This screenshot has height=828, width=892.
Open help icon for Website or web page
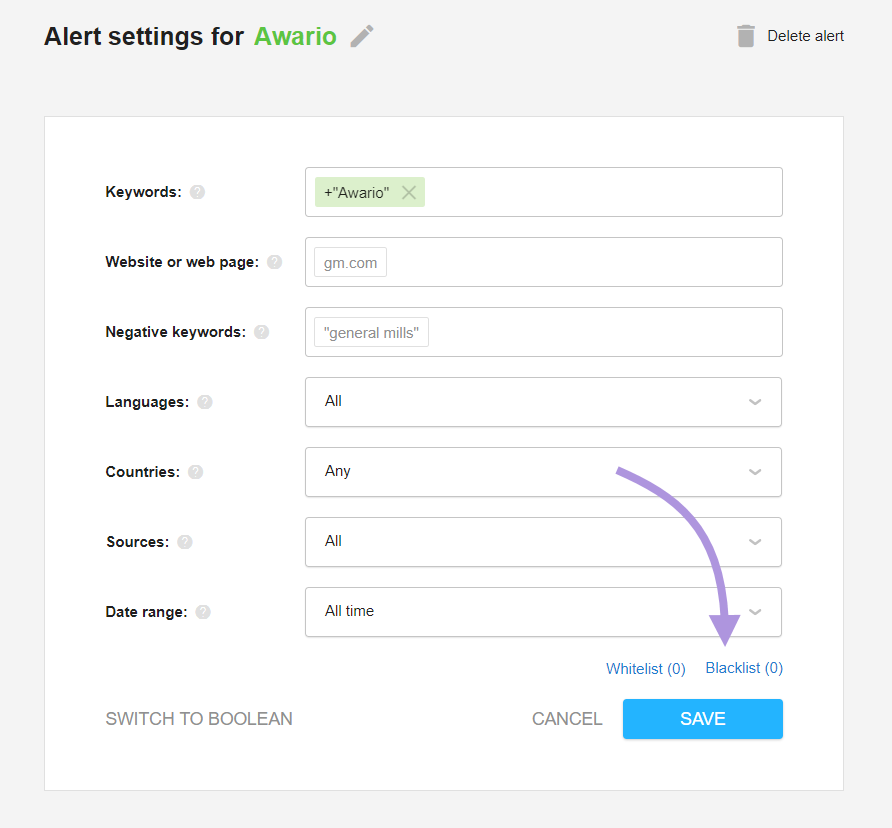point(275,262)
